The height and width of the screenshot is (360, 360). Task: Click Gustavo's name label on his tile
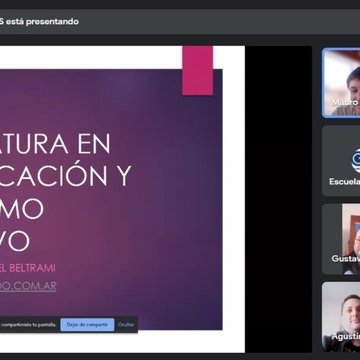click(x=346, y=258)
